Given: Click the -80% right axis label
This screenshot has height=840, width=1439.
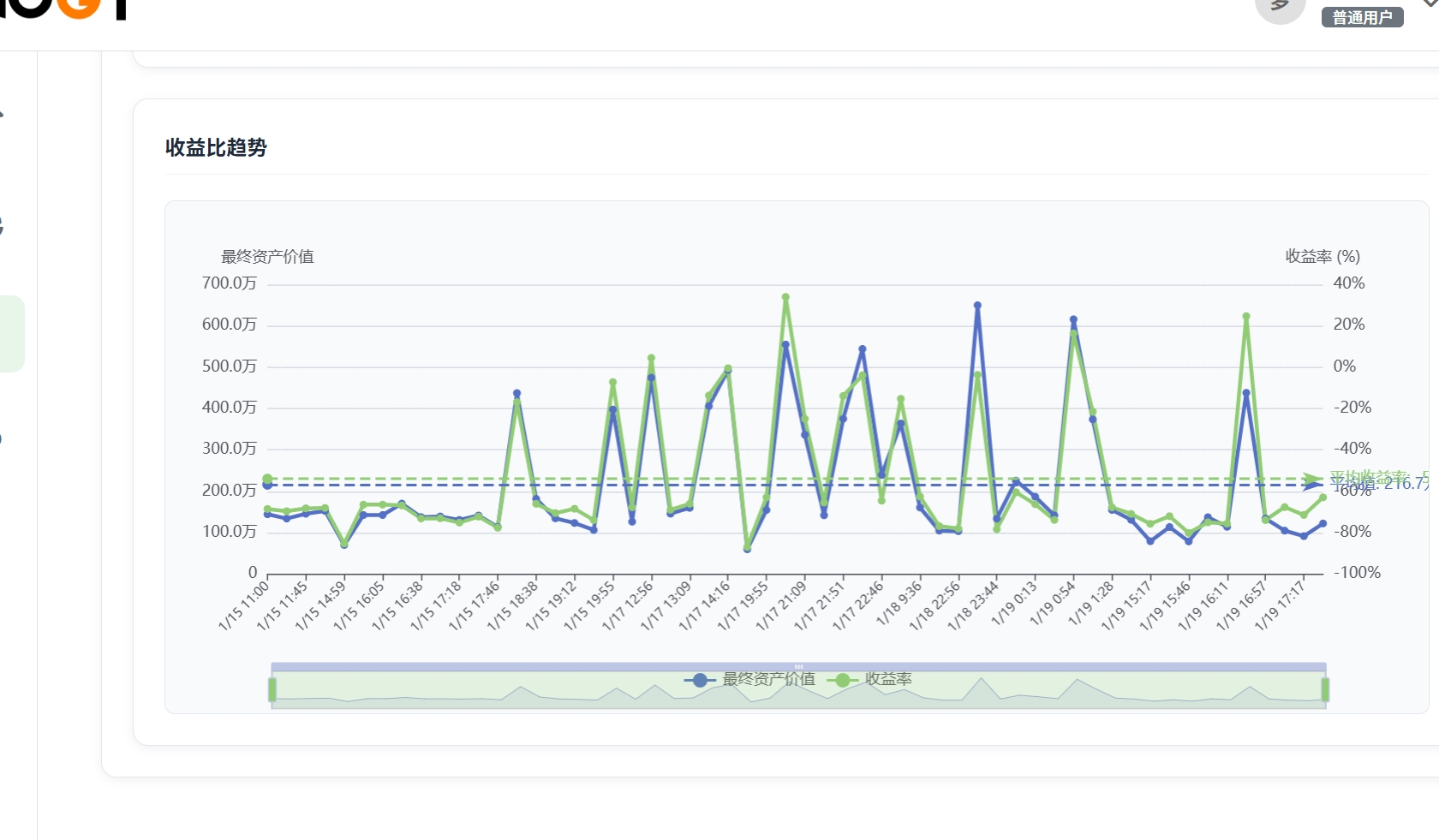Looking at the screenshot, I should (1352, 532).
